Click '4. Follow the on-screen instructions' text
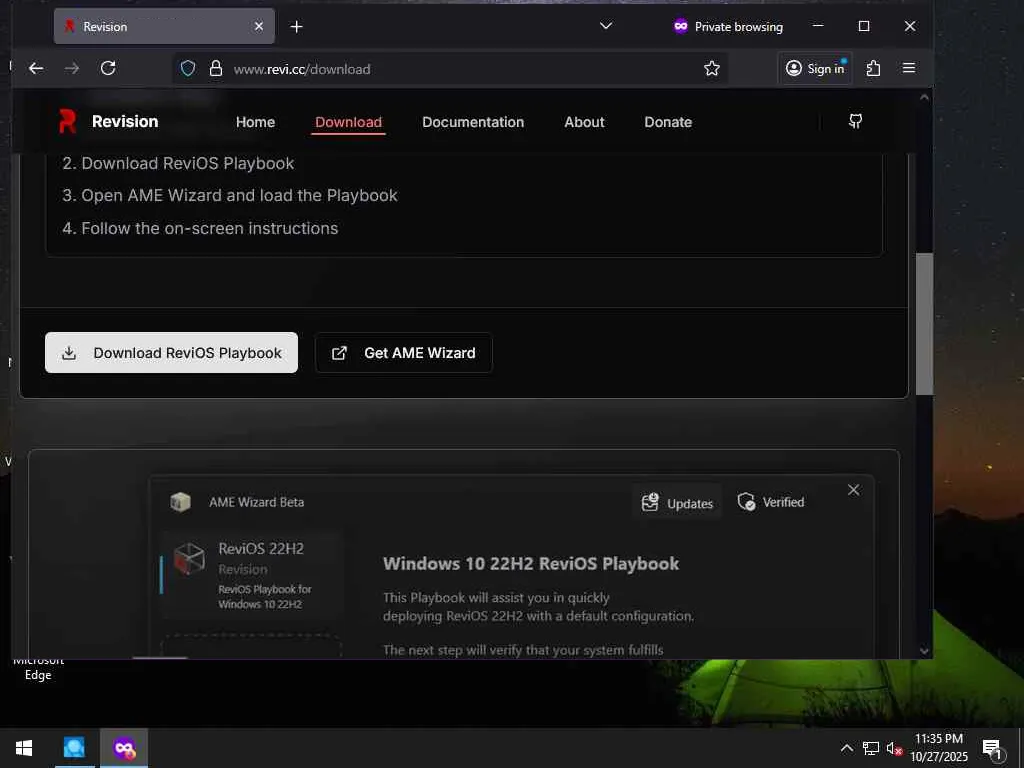Image resolution: width=1024 pixels, height=768 pixels. pos(200,229)
